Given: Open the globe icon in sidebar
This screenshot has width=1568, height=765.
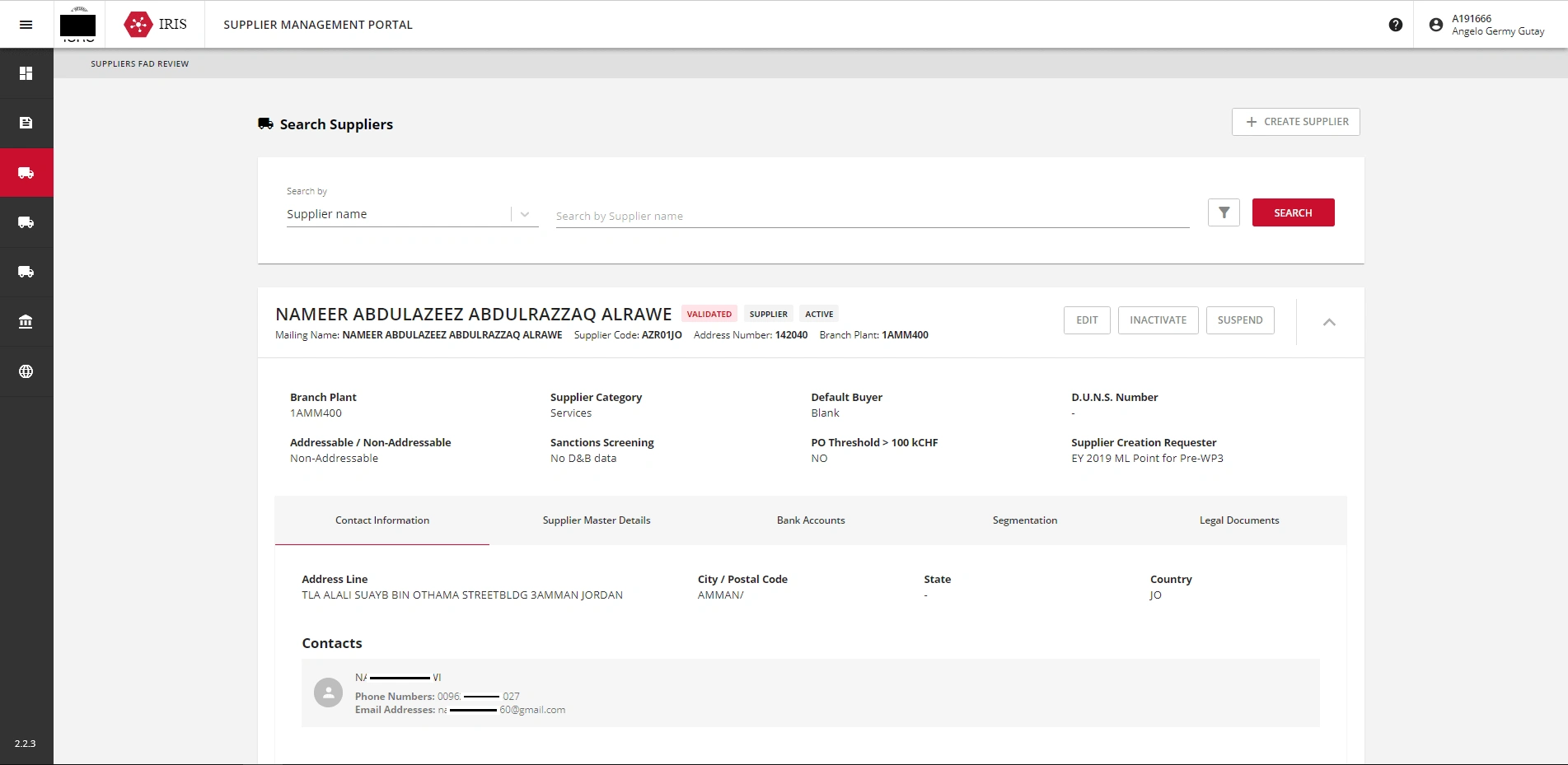Looking at the screenshot, I should point(26,371).
